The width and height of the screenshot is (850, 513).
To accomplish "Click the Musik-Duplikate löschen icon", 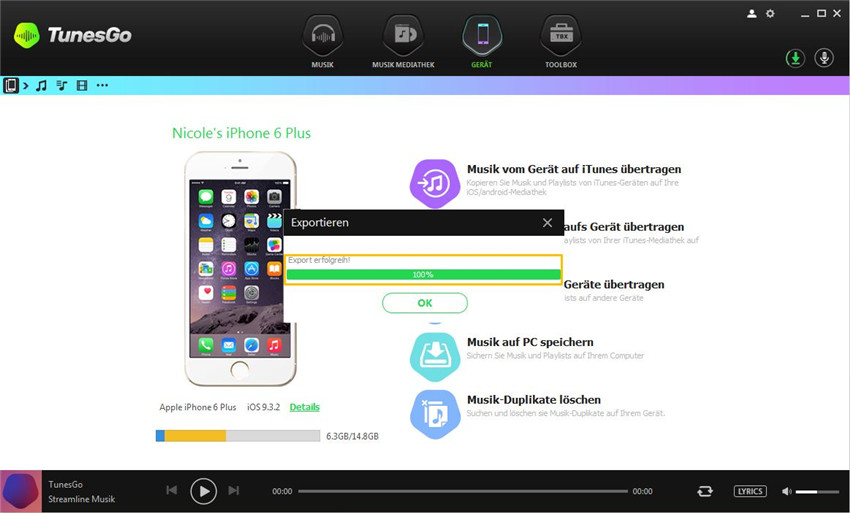I will coord(435,414).
